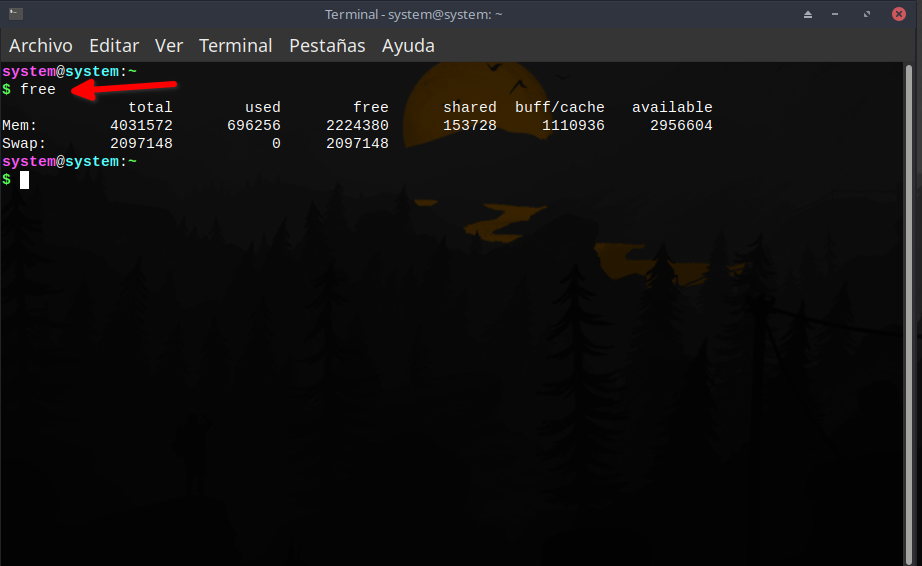The height and width of the screenshot is (566, 922).
Task: Click the vertical scrollbar of the terminal
Action: [908, 314]
